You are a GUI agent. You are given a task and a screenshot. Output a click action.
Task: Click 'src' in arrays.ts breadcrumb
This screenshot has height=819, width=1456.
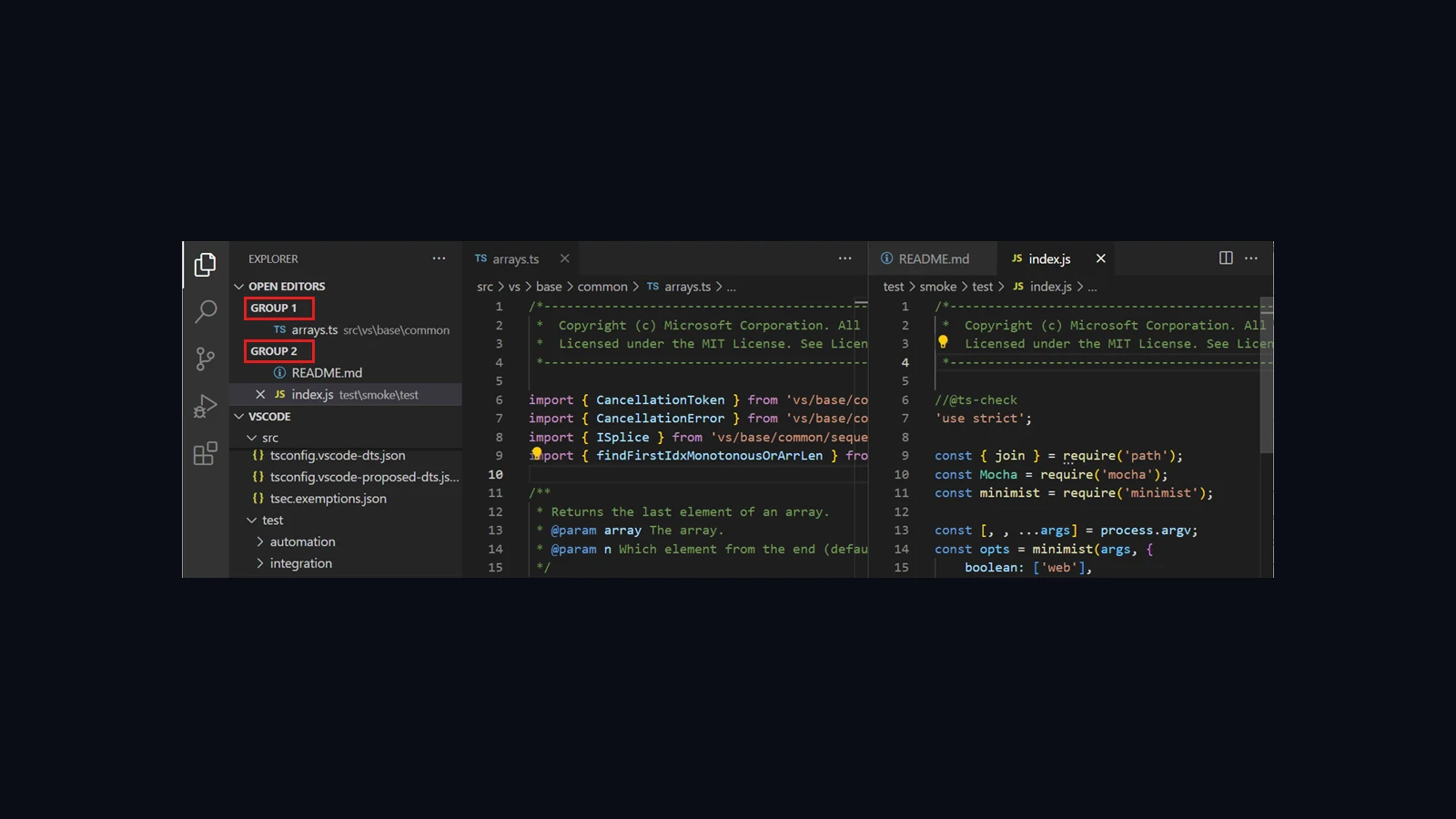485,287
